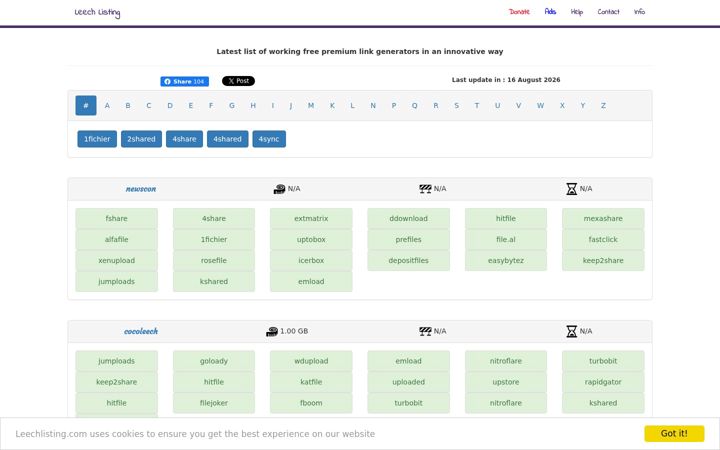720x450 pixels.
Task: Choose the 1fichier host filter
Action: coord(97,139)
